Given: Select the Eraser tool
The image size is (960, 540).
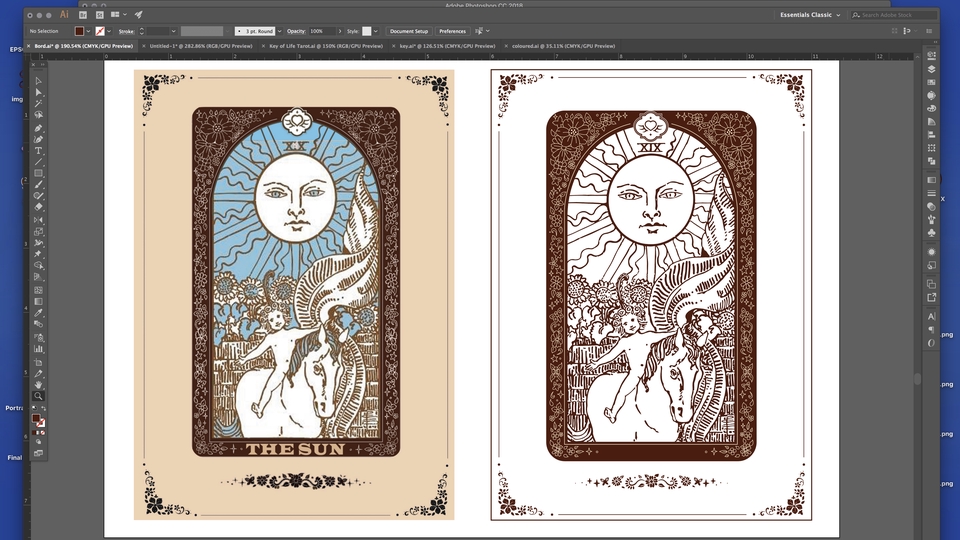Looking at the screenshot, I should 38,207.
